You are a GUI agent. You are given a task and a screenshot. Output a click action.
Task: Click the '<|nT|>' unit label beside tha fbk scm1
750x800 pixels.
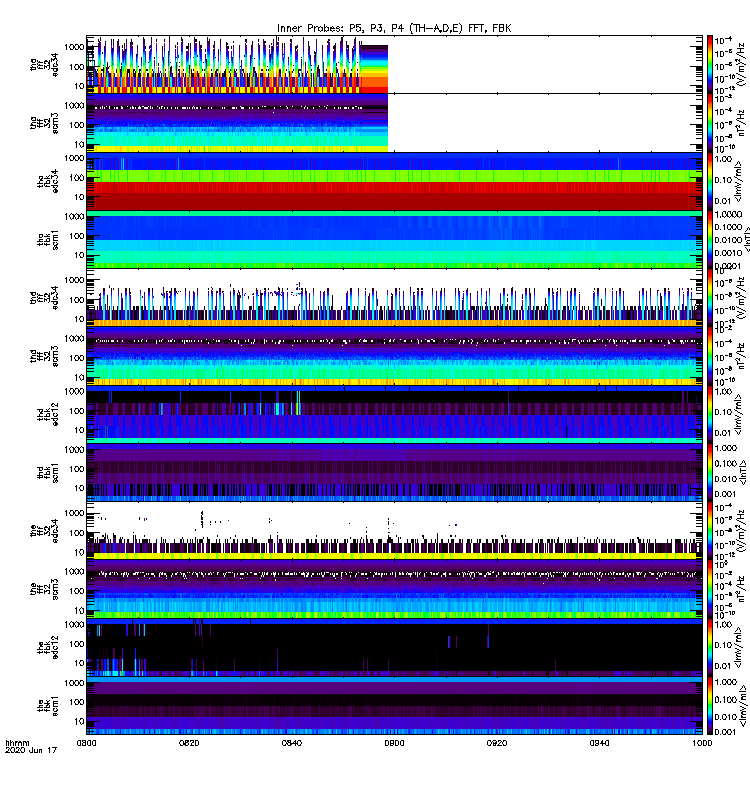746,240
